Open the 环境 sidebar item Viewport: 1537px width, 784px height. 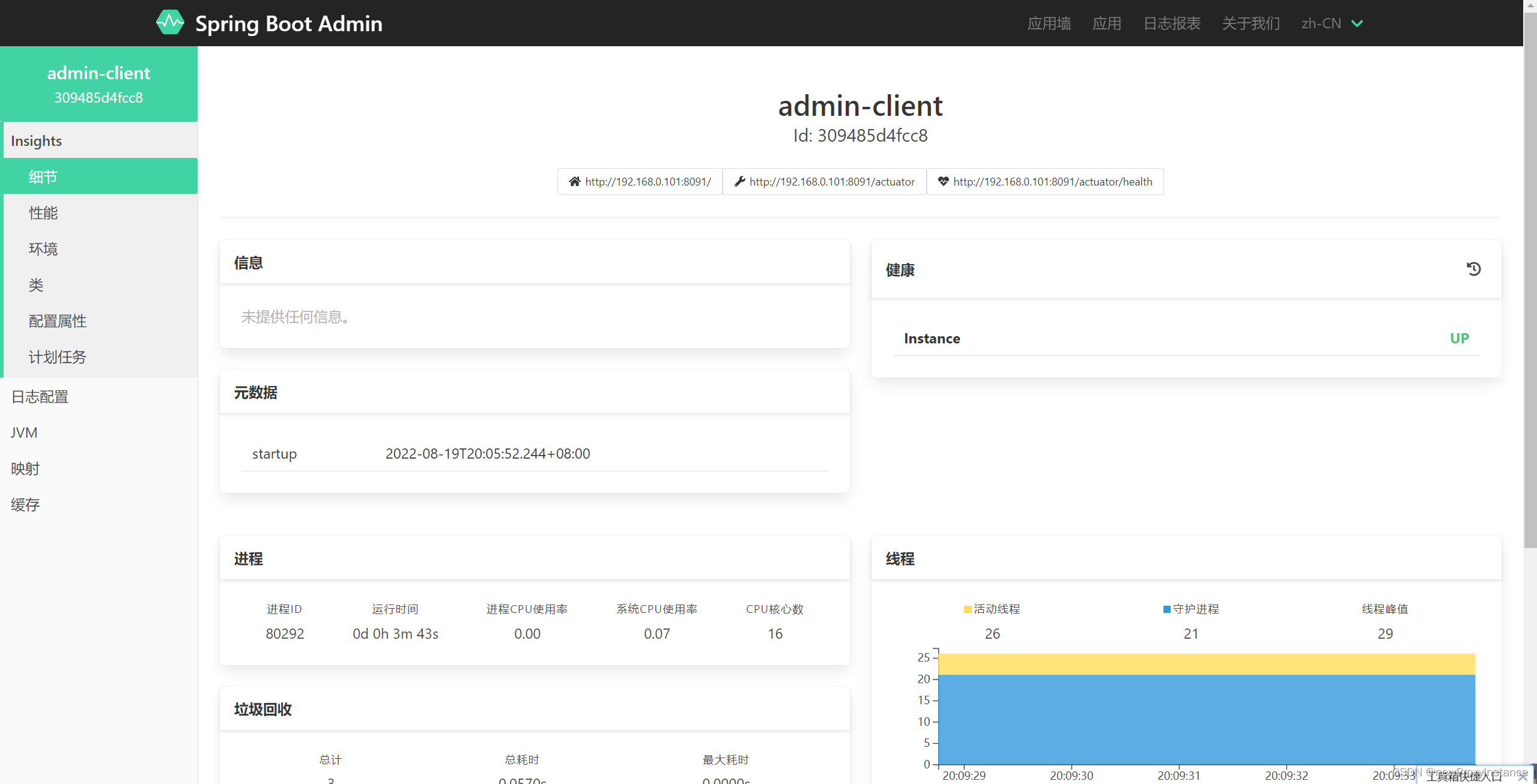(100, 249)
